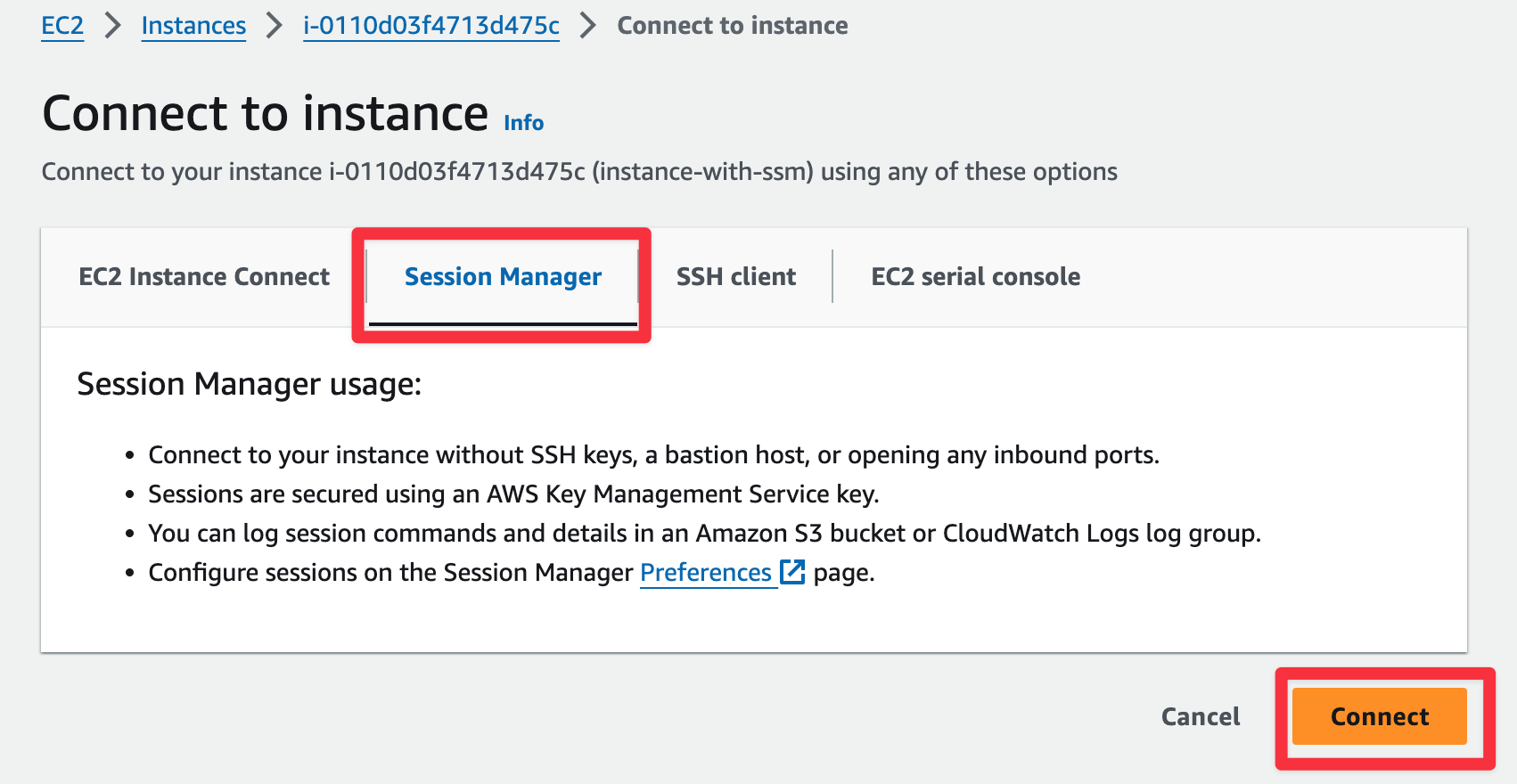Click the Info link beside the heading
The image size is (1517, 784).
pos(523,123)
